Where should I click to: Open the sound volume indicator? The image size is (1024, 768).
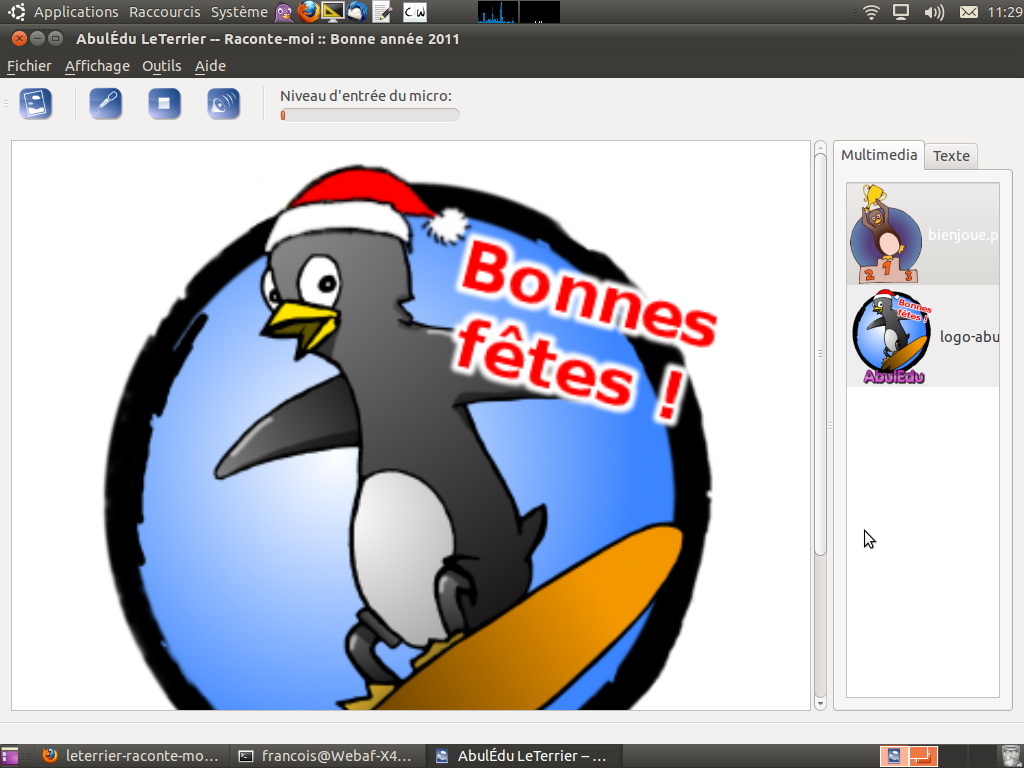click(935, 12)
